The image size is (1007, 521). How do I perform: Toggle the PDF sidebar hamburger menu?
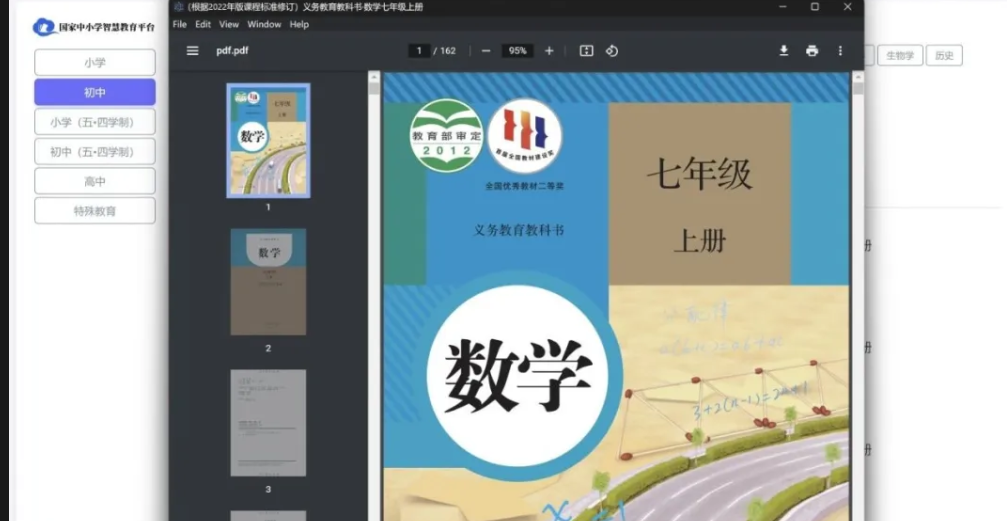(192, 51)
